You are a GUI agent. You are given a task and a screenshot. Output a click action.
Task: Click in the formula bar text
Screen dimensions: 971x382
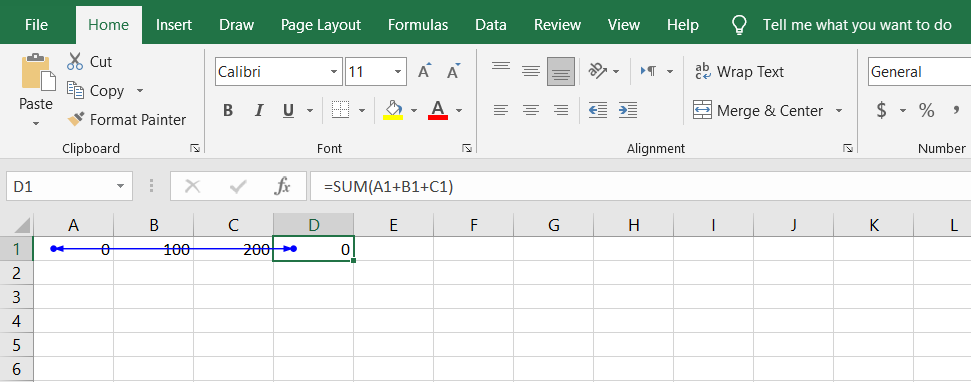tap(388, 186)
